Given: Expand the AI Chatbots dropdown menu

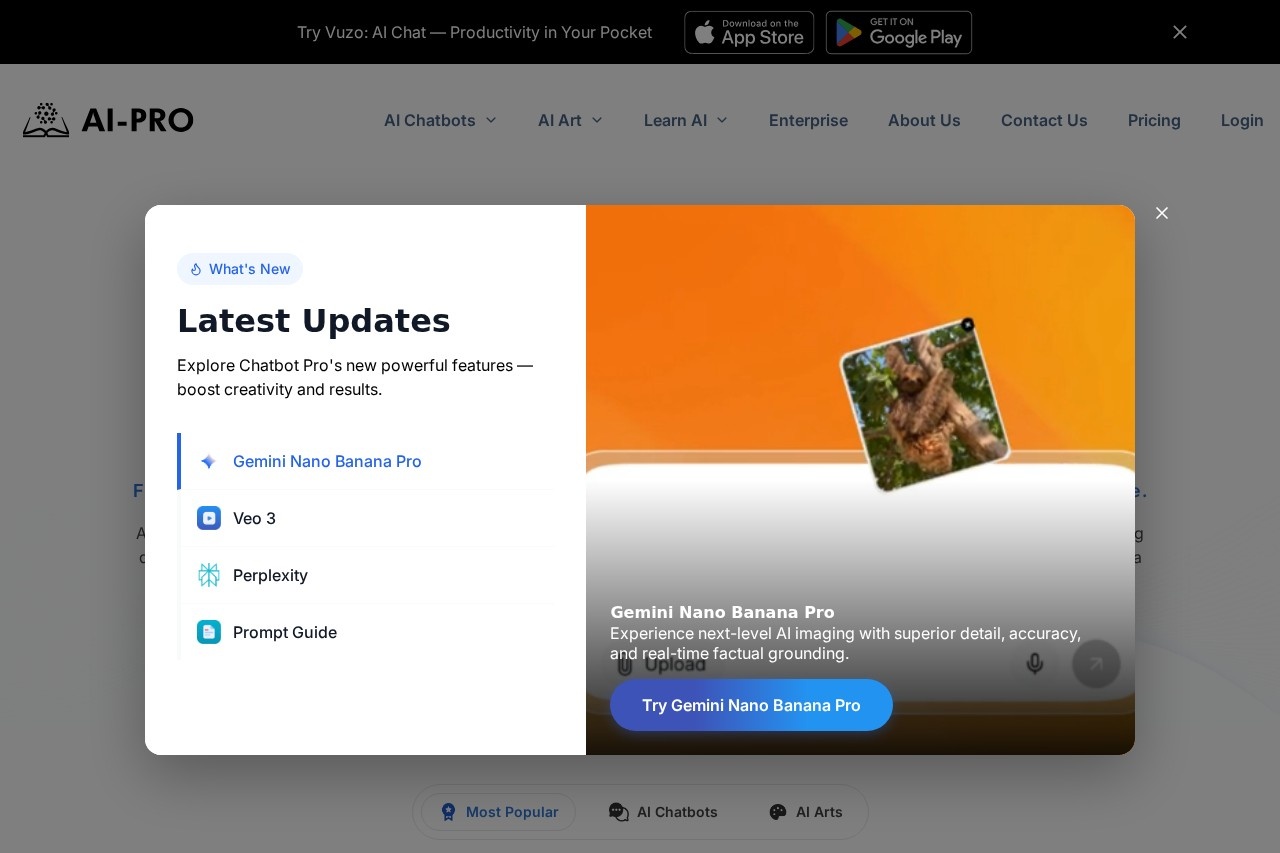Looking at the screenshot, I should (440, 120).
